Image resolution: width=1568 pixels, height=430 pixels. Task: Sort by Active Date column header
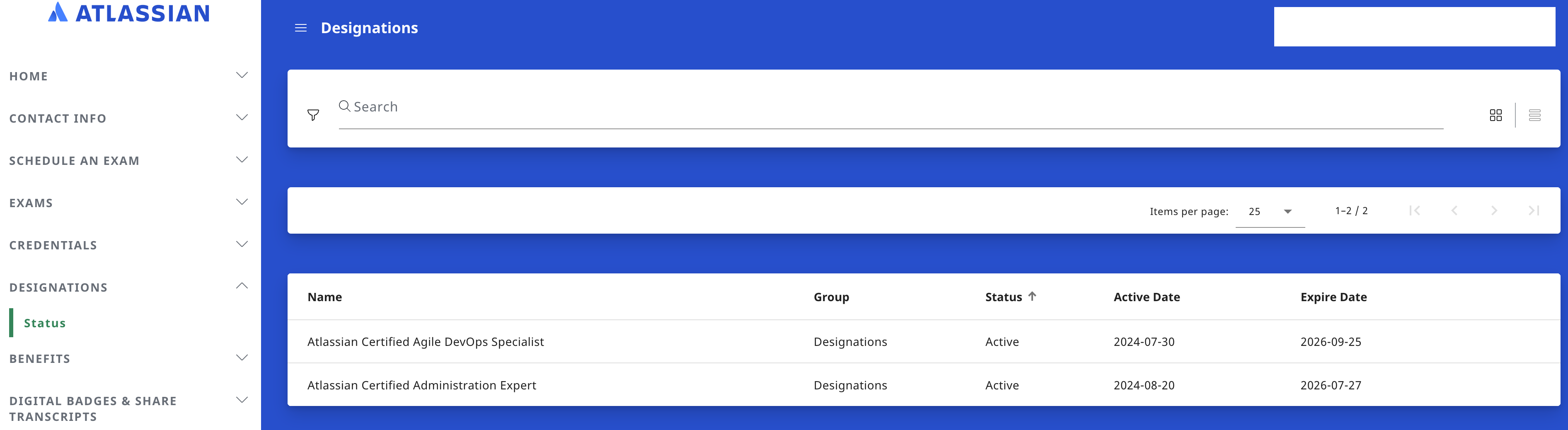point(1146,297)
